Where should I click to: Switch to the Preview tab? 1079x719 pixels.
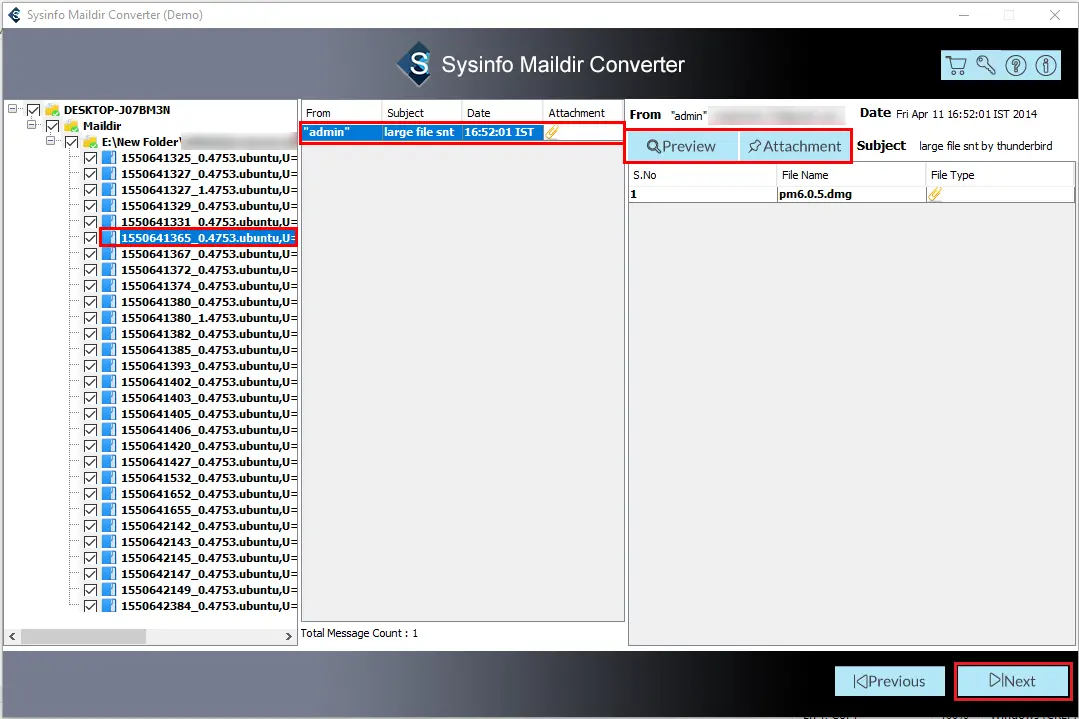click(681, 147)
